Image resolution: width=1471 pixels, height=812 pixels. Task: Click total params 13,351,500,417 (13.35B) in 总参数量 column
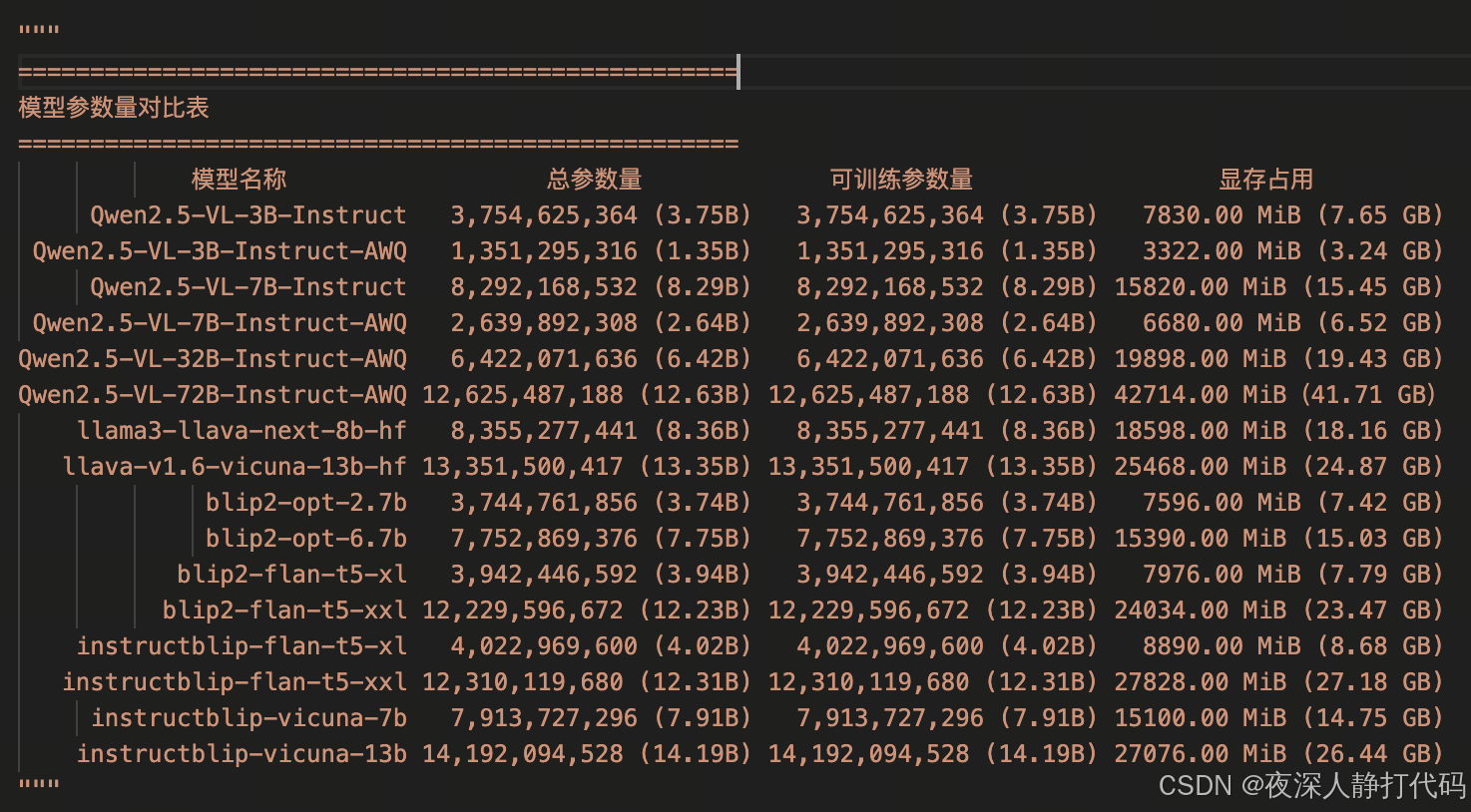point(587,467)
